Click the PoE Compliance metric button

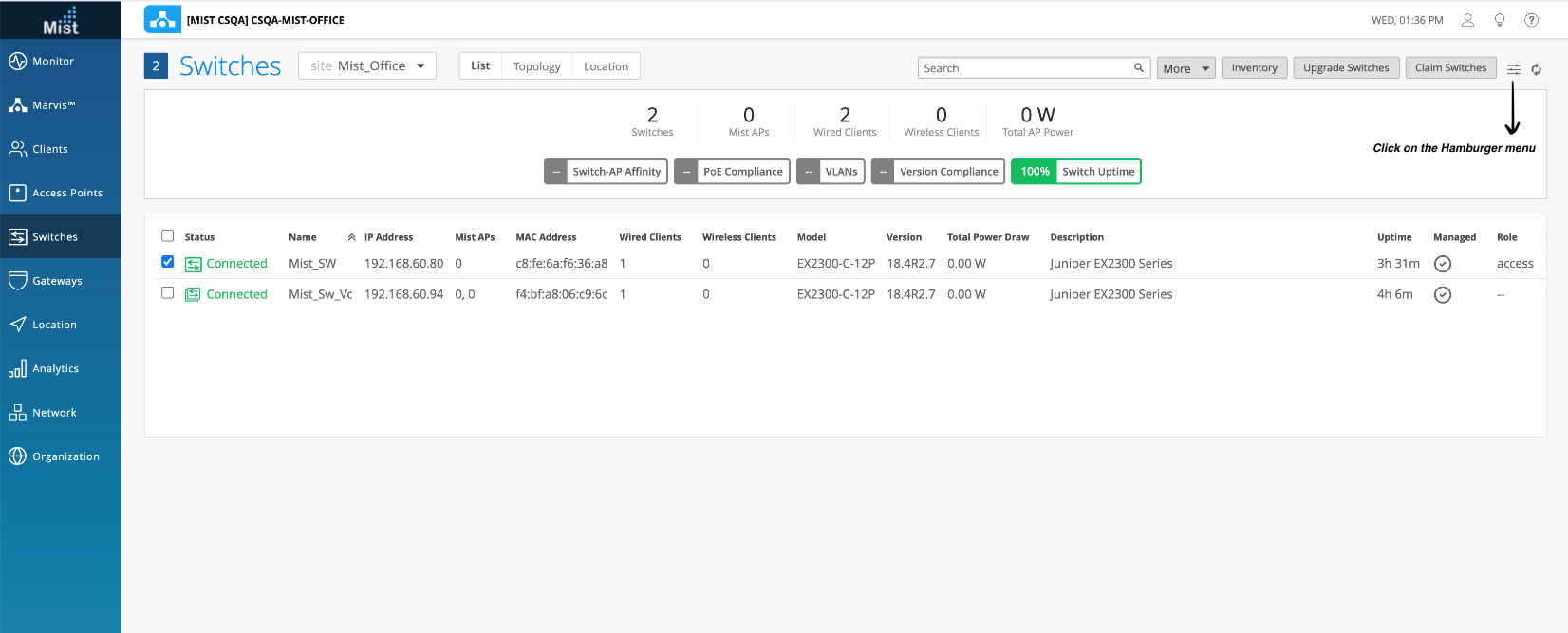[732, 172]
